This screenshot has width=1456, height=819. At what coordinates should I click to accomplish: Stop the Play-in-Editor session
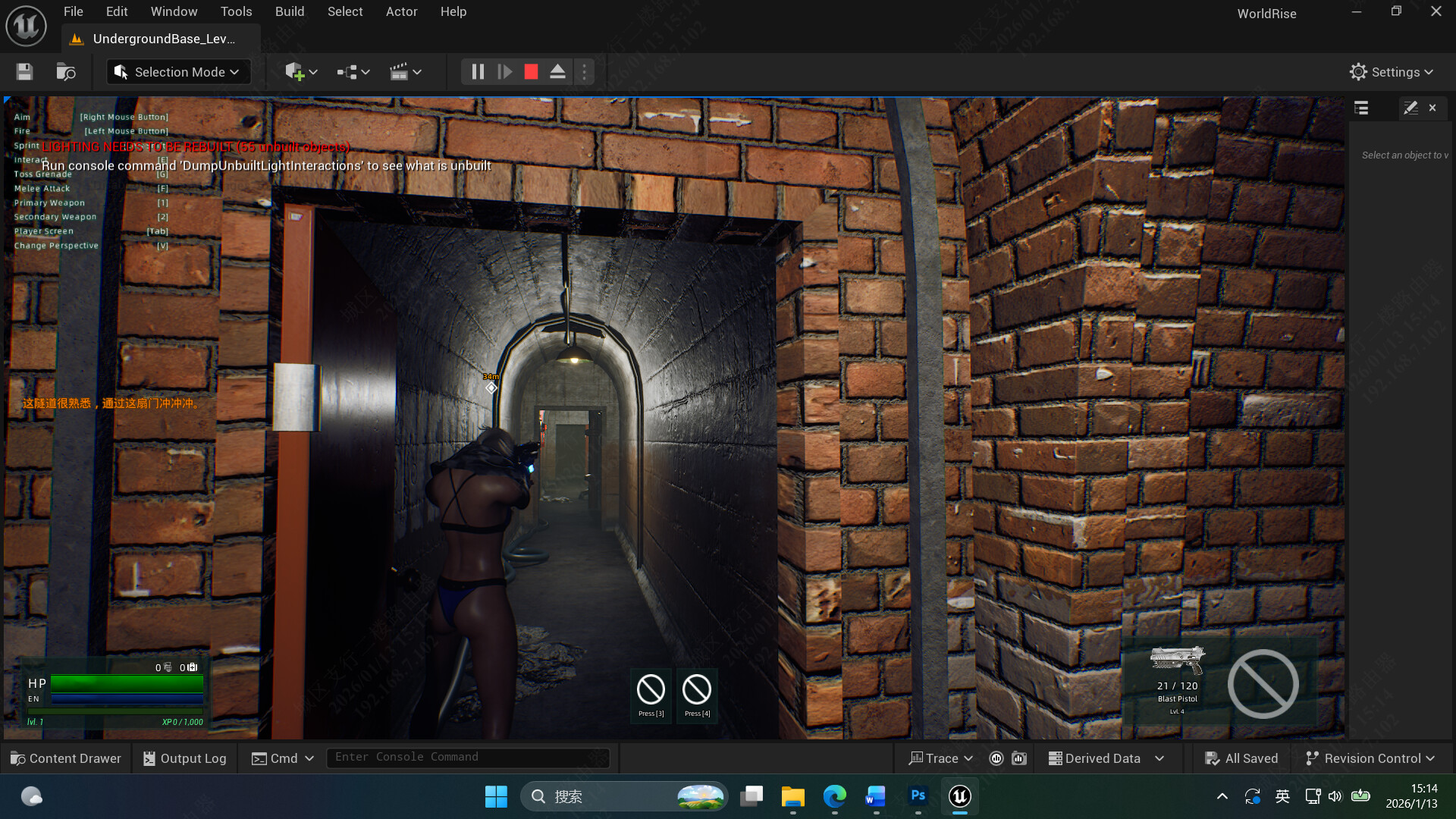click(x=531, y=71)
